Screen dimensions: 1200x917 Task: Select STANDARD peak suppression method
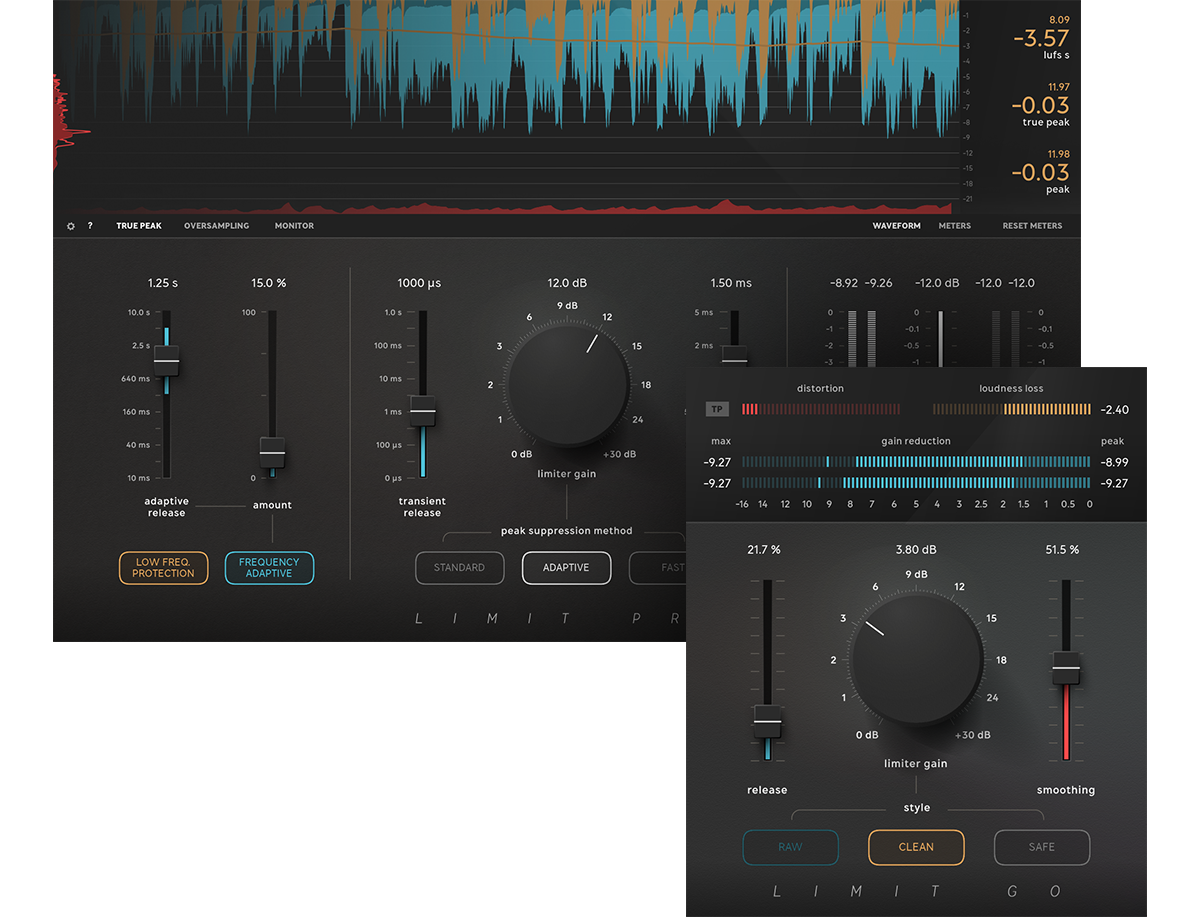click(x=459, y=568)
